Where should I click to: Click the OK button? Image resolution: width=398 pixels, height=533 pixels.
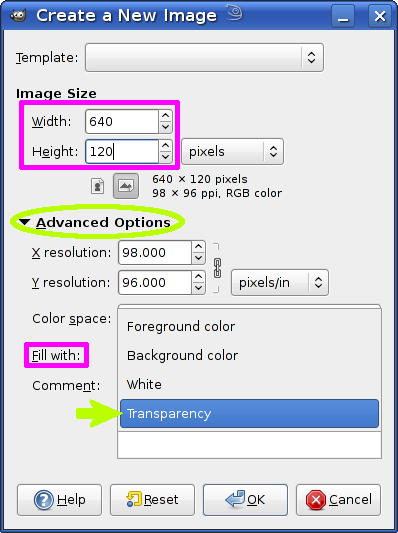(x=245, y=500)
